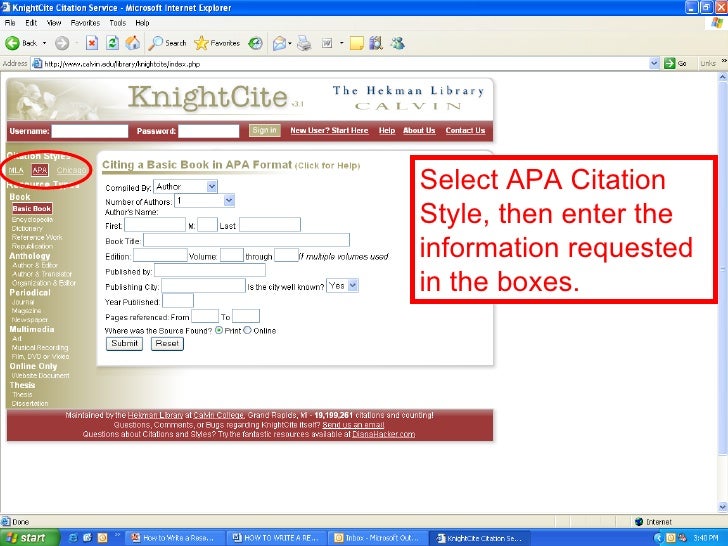Click the author First name field
The width and height of the screenshot is (728, 546).
155,225
